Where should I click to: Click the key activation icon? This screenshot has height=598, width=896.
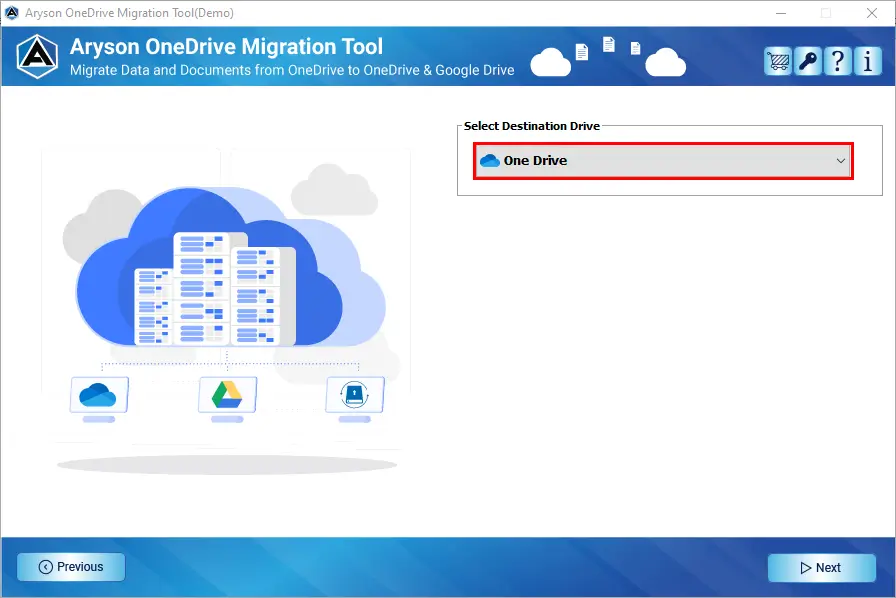(808, 61)
